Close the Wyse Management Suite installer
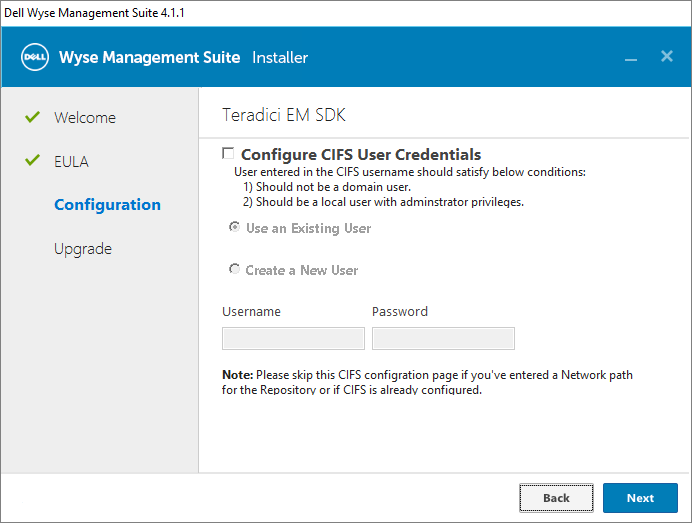692x523 pixels. coord(667,56)
